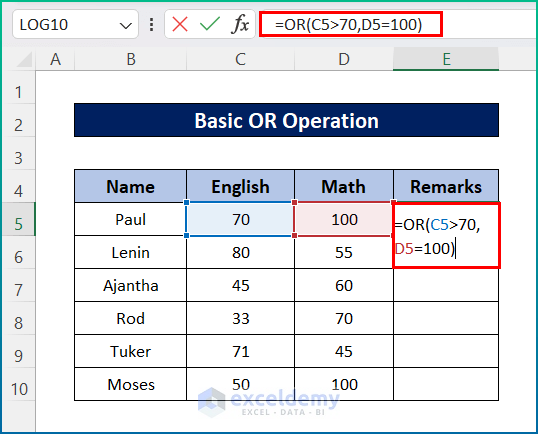Viewport: 538px width, 434px height.
Task: Click the three-dot formula bar resize handle
Action: coord(151,25)
